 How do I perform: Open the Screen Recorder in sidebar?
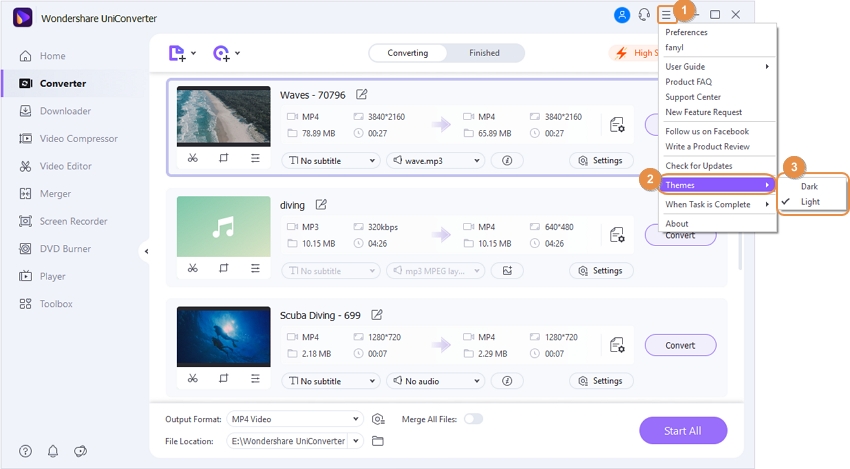coord(73,221)
